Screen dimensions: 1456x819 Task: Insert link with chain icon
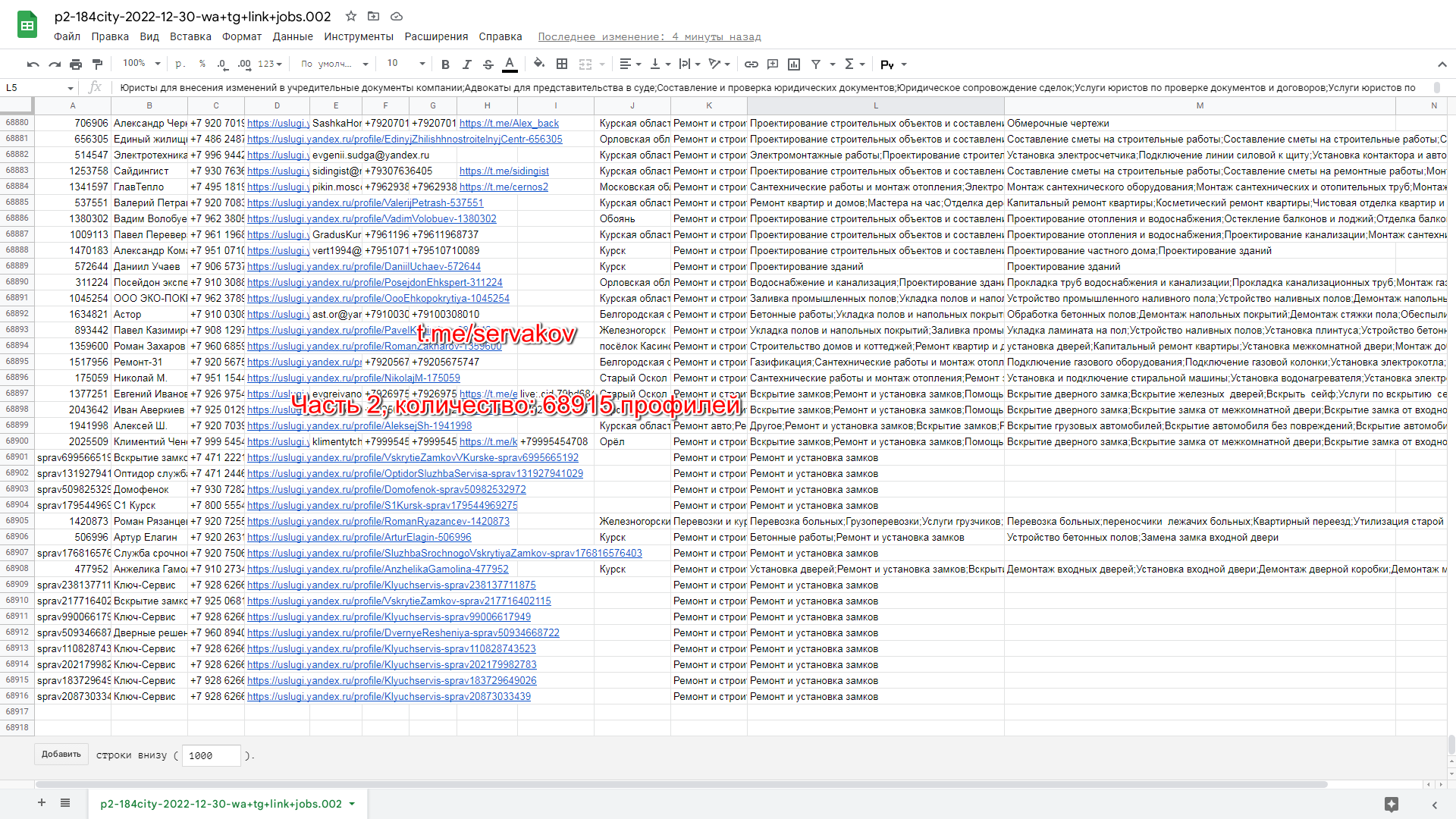tap(752, 64)
